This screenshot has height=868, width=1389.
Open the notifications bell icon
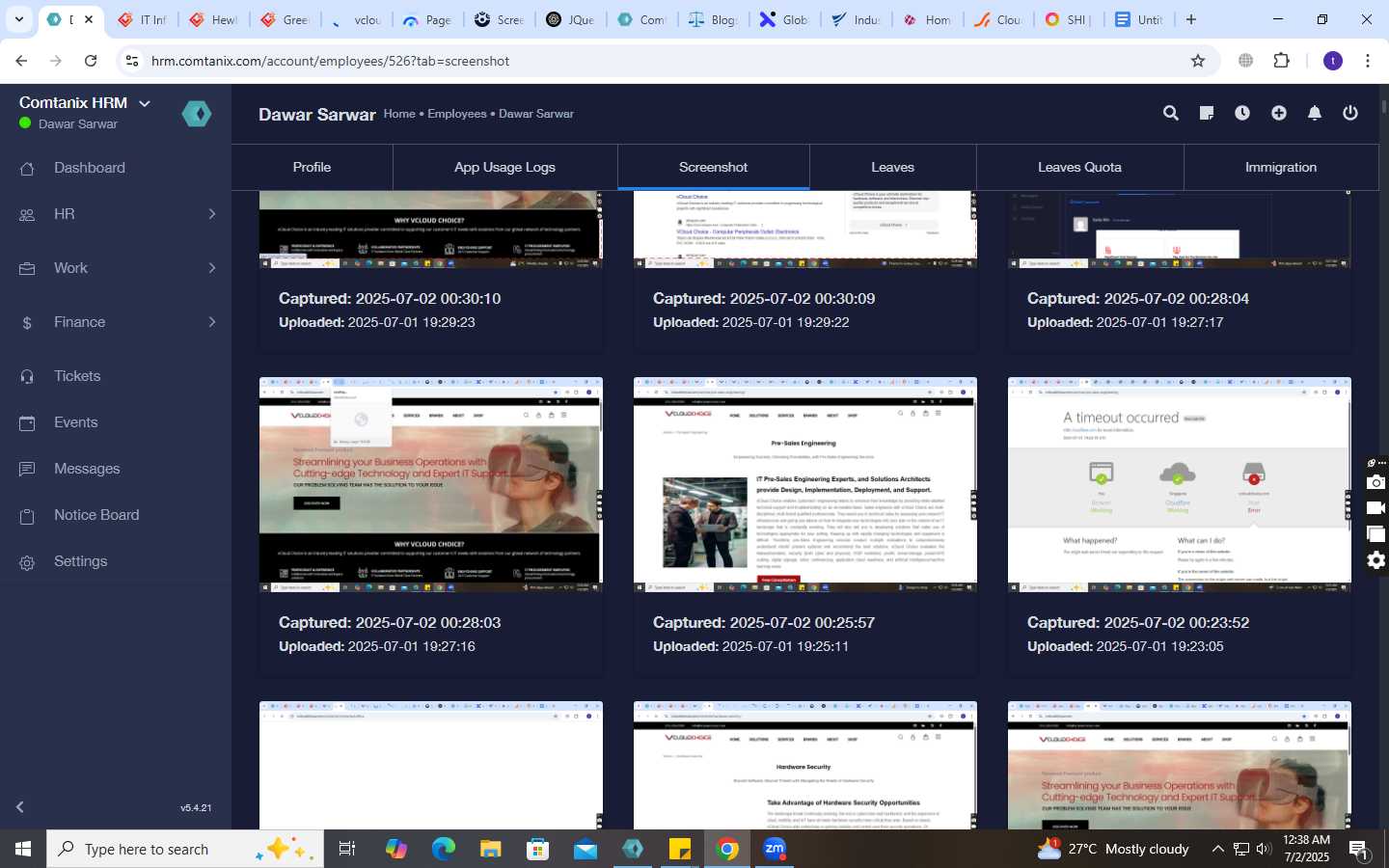pyautogui.click(x=1315, y=113)
